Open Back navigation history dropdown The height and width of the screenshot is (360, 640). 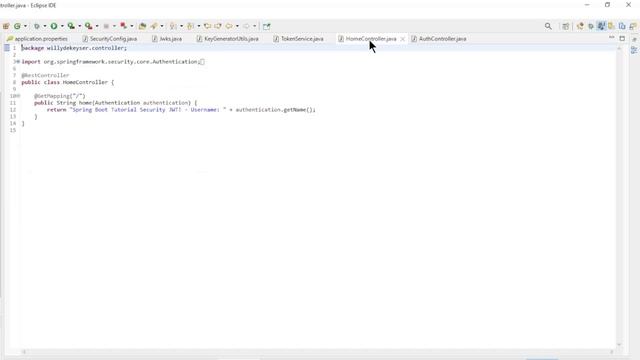coord(237,26)
